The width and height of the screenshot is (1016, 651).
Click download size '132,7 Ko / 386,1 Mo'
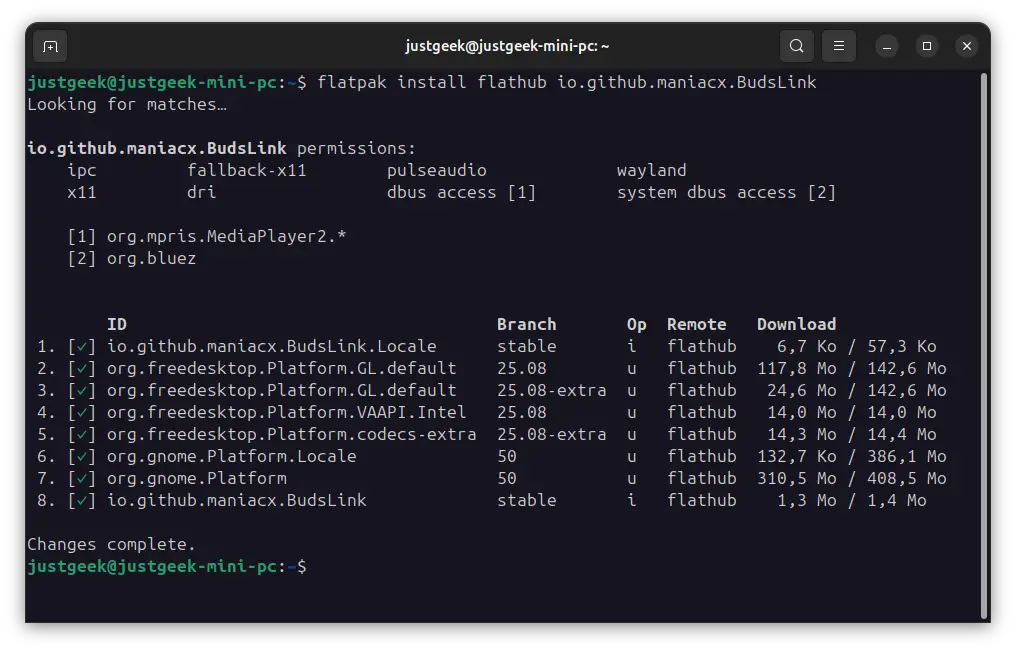tap(852, 457)
